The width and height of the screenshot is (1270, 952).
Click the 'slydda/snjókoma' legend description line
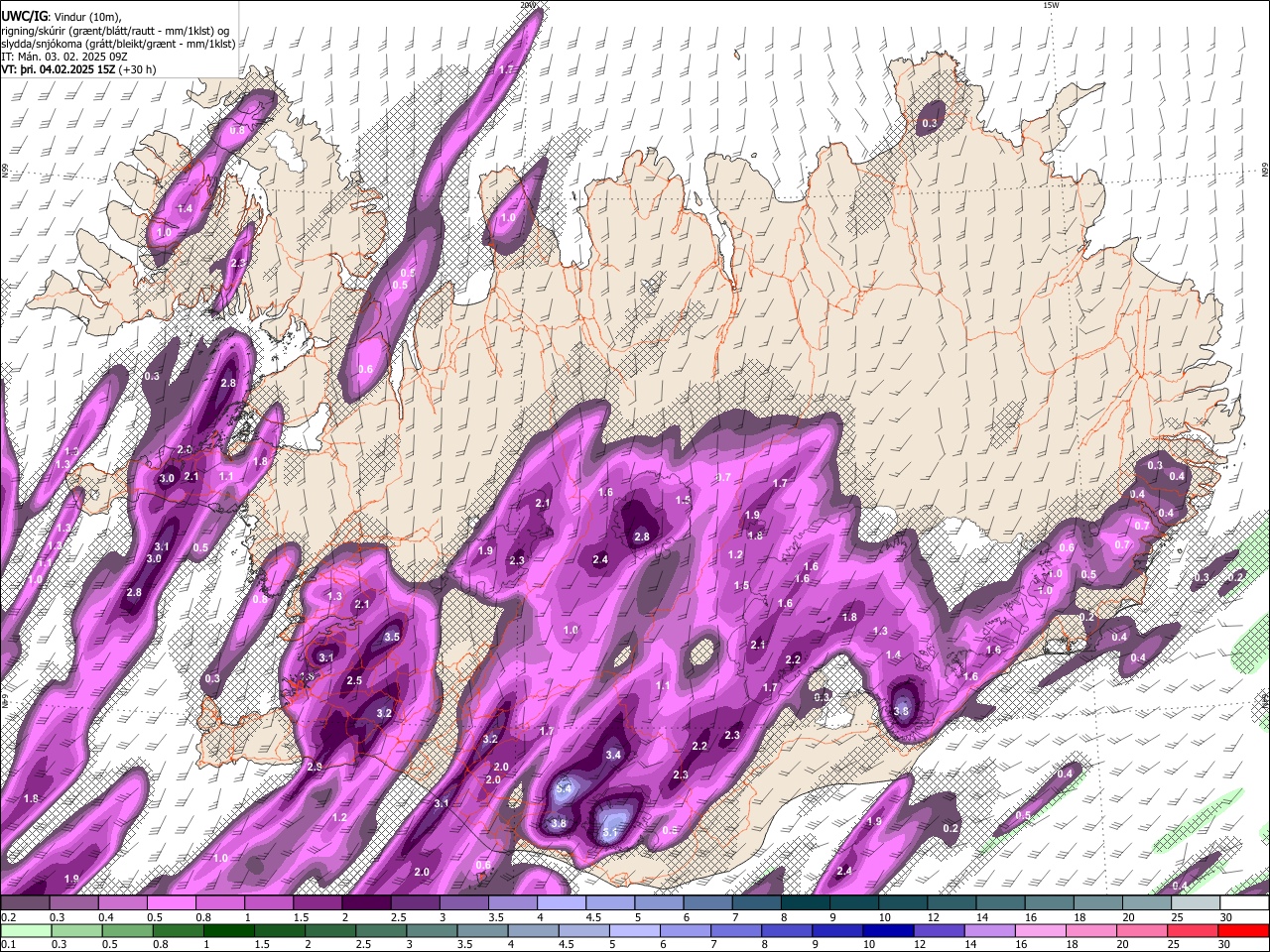pos(118,44)
